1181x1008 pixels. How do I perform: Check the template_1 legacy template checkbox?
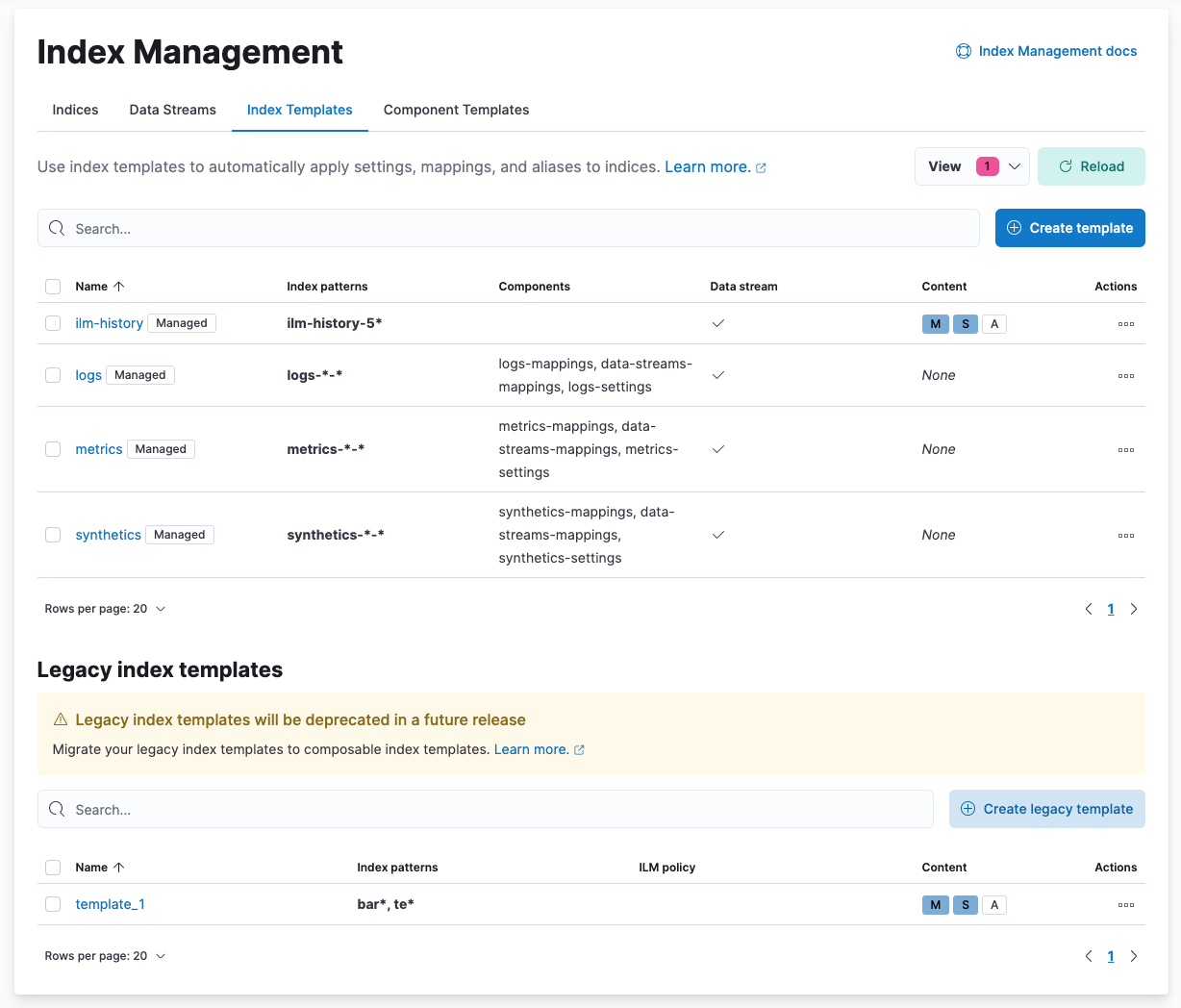tap(53, 904)
